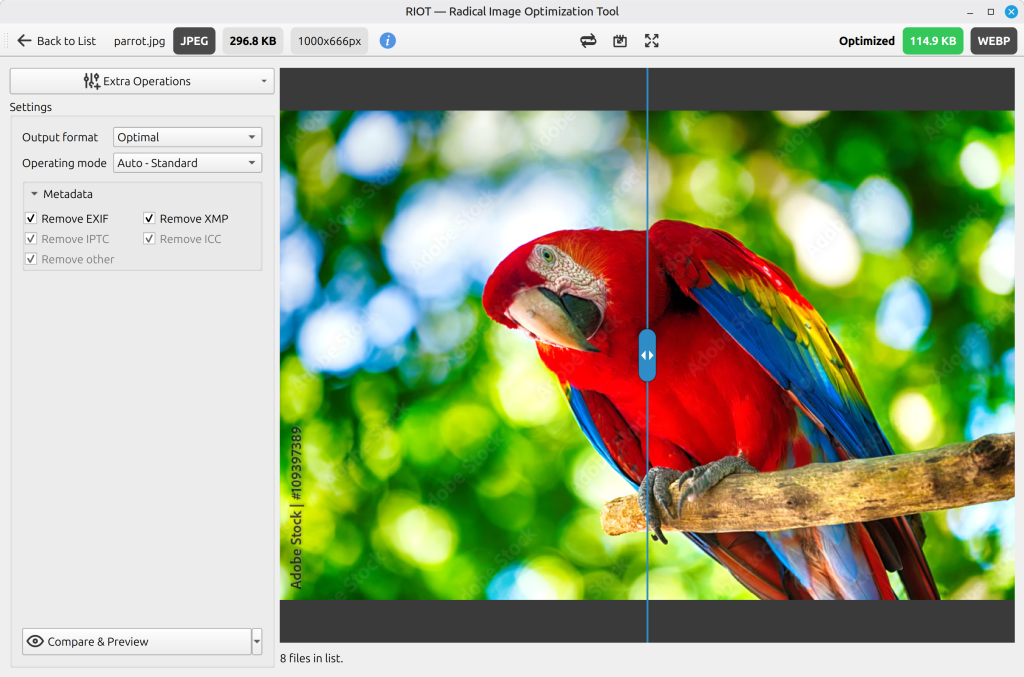This screenshot has width=1024, height=677.
Task: Collapse the Metadata section
Action: click(34, 194)
